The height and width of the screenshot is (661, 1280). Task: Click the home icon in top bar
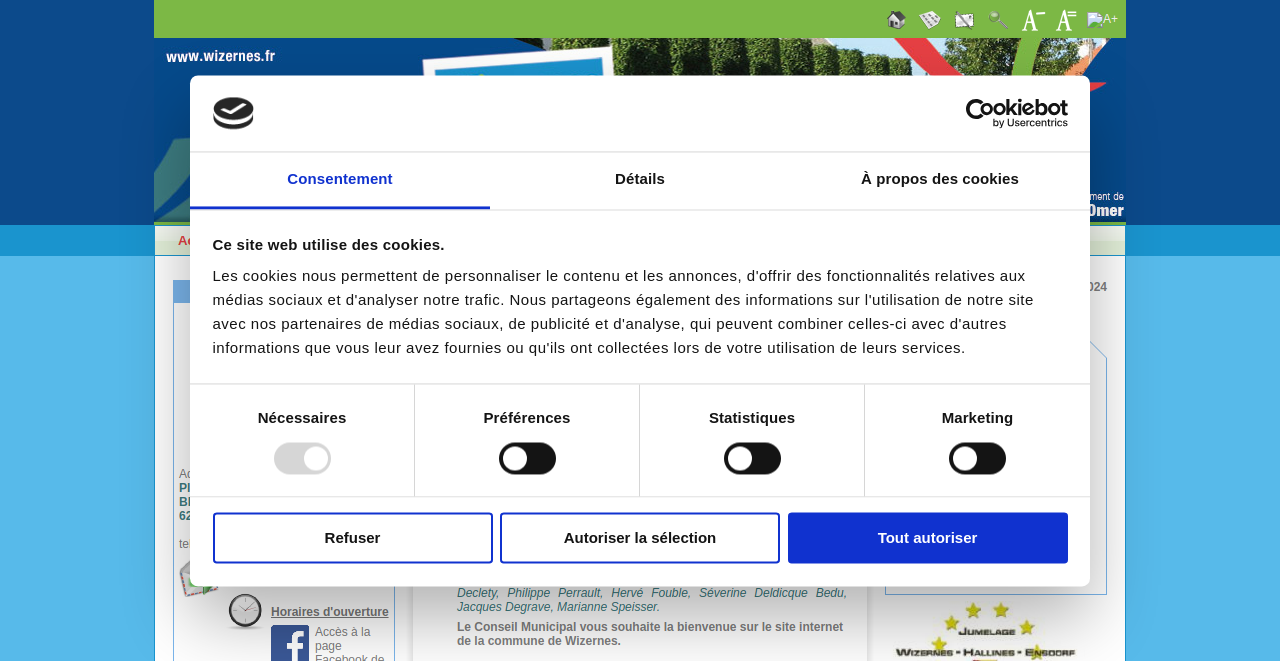tap(896, 20)
